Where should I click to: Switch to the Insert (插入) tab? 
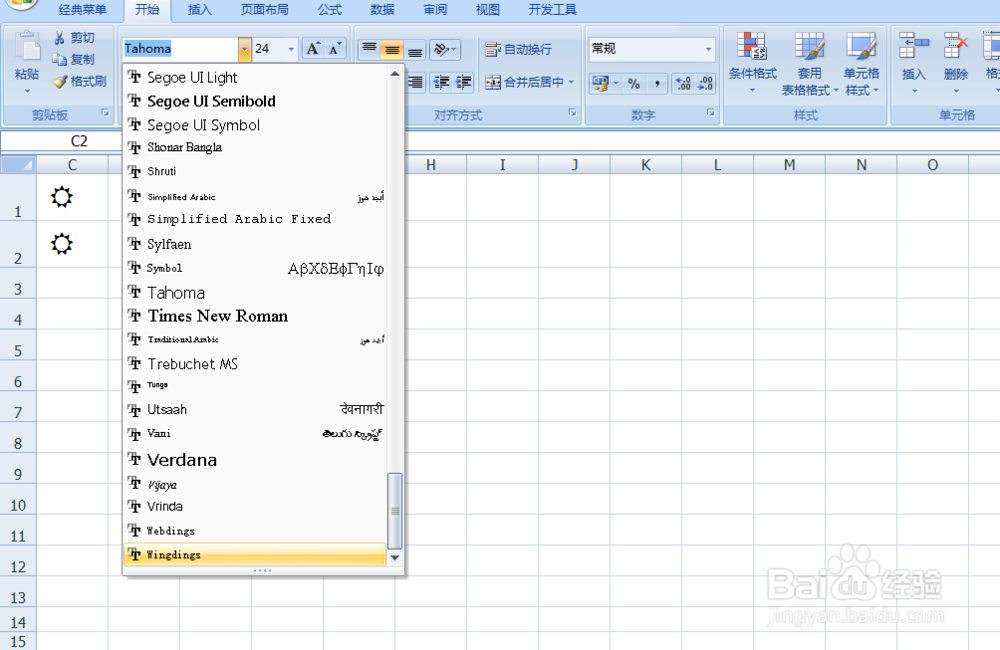(200, 10)
